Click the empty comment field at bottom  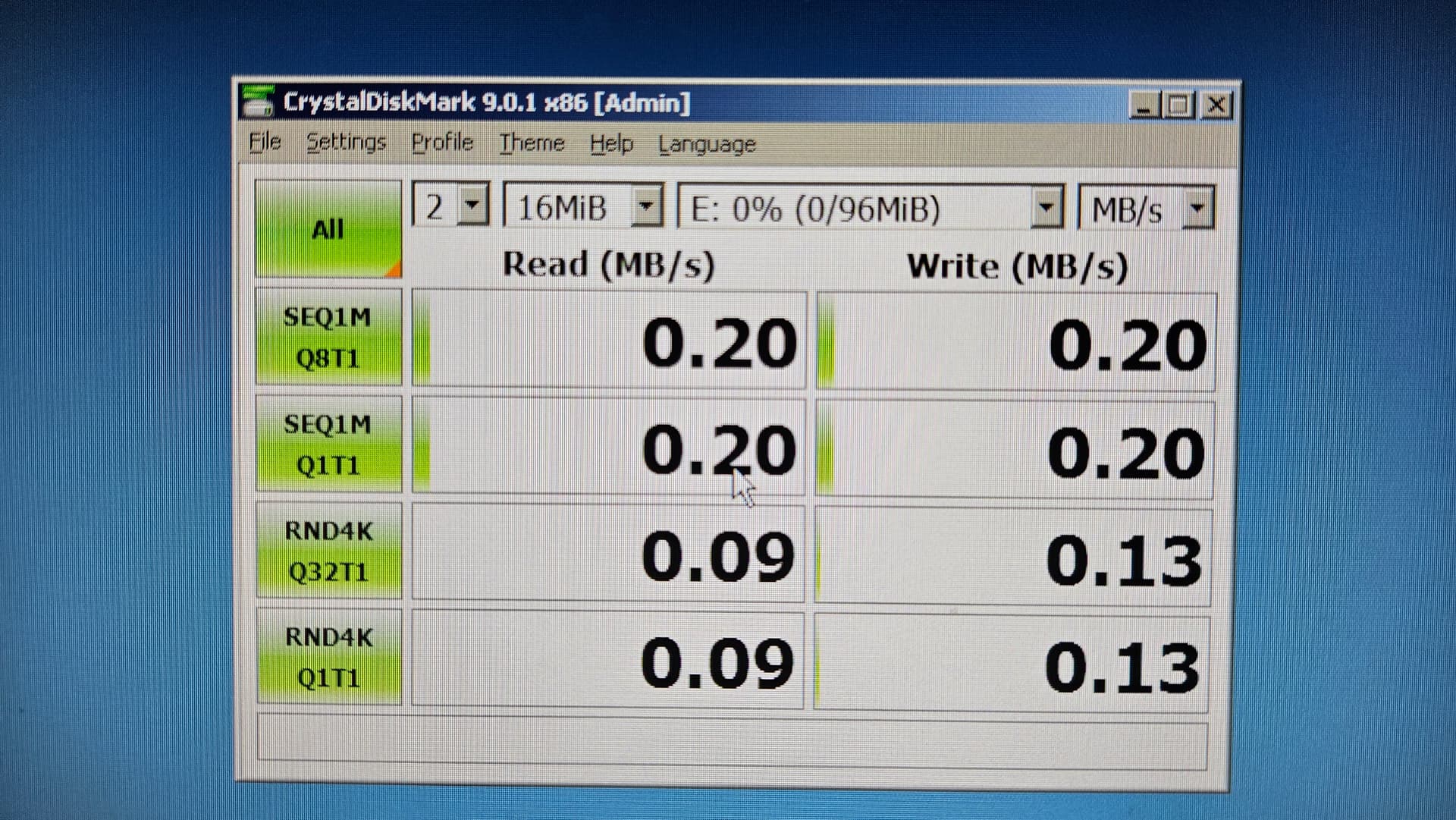coord(731,742)
